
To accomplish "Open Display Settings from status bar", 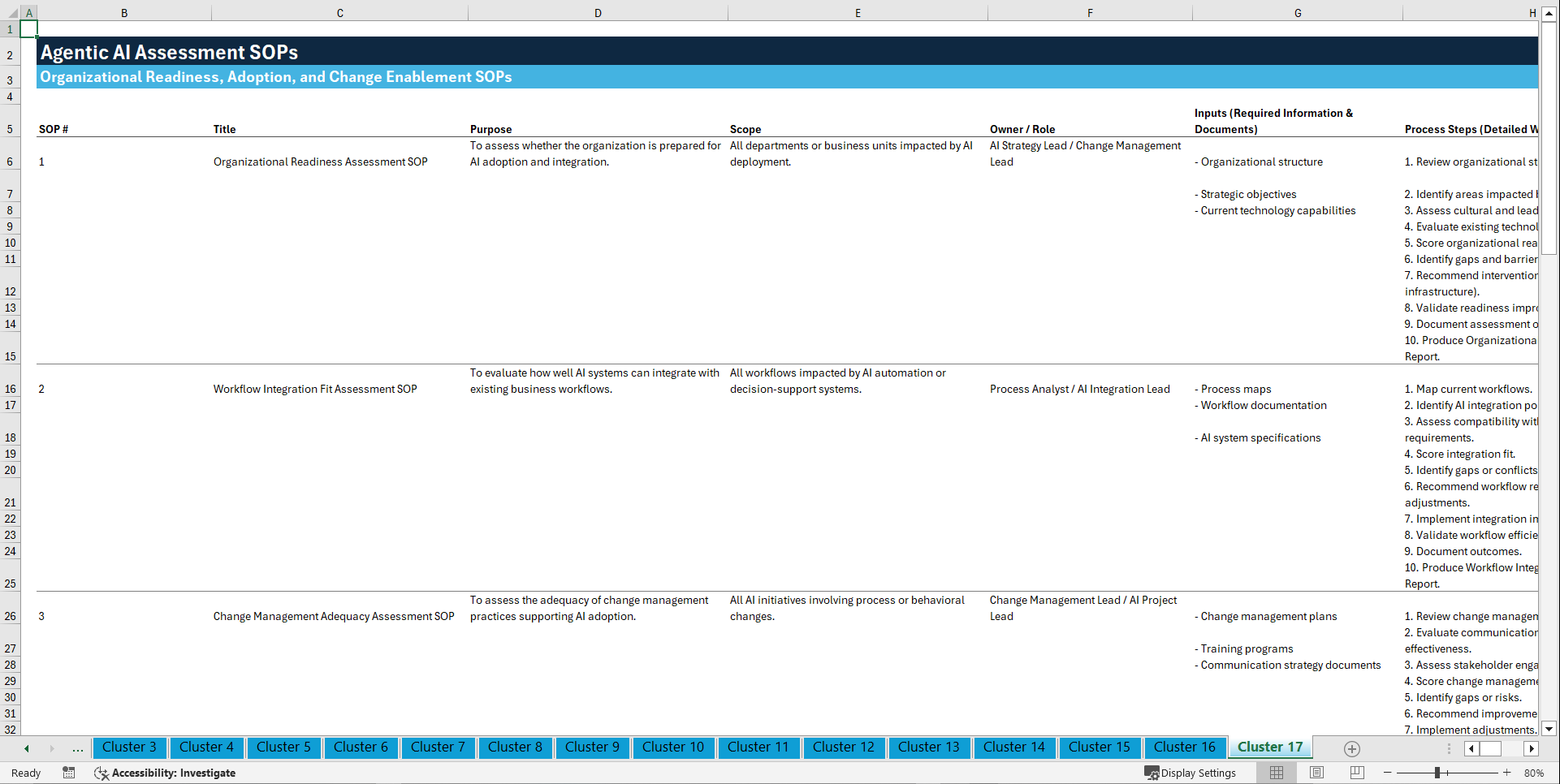I will coord(1191,773).
